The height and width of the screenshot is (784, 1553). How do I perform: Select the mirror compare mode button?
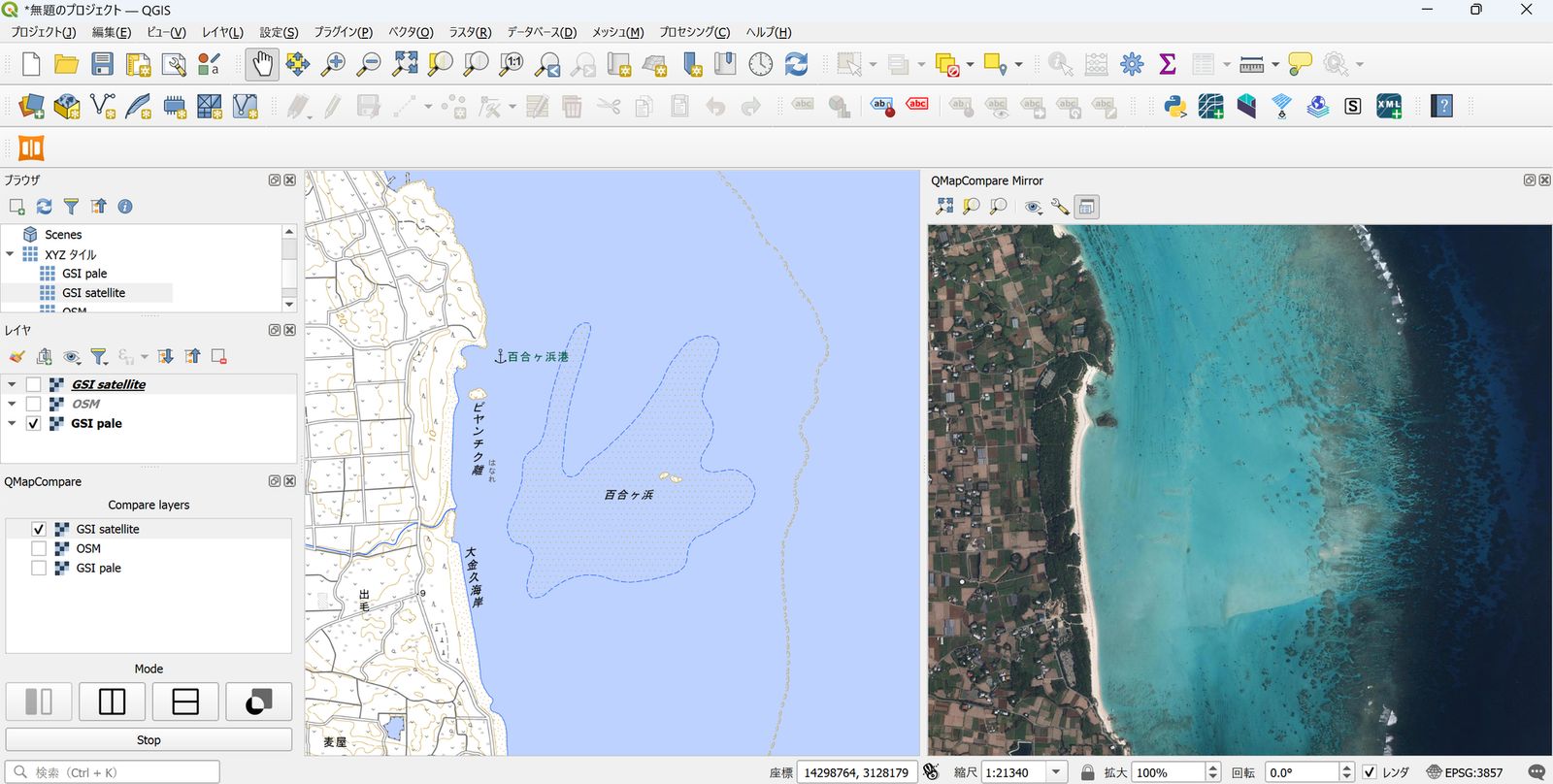click(39, 702)
